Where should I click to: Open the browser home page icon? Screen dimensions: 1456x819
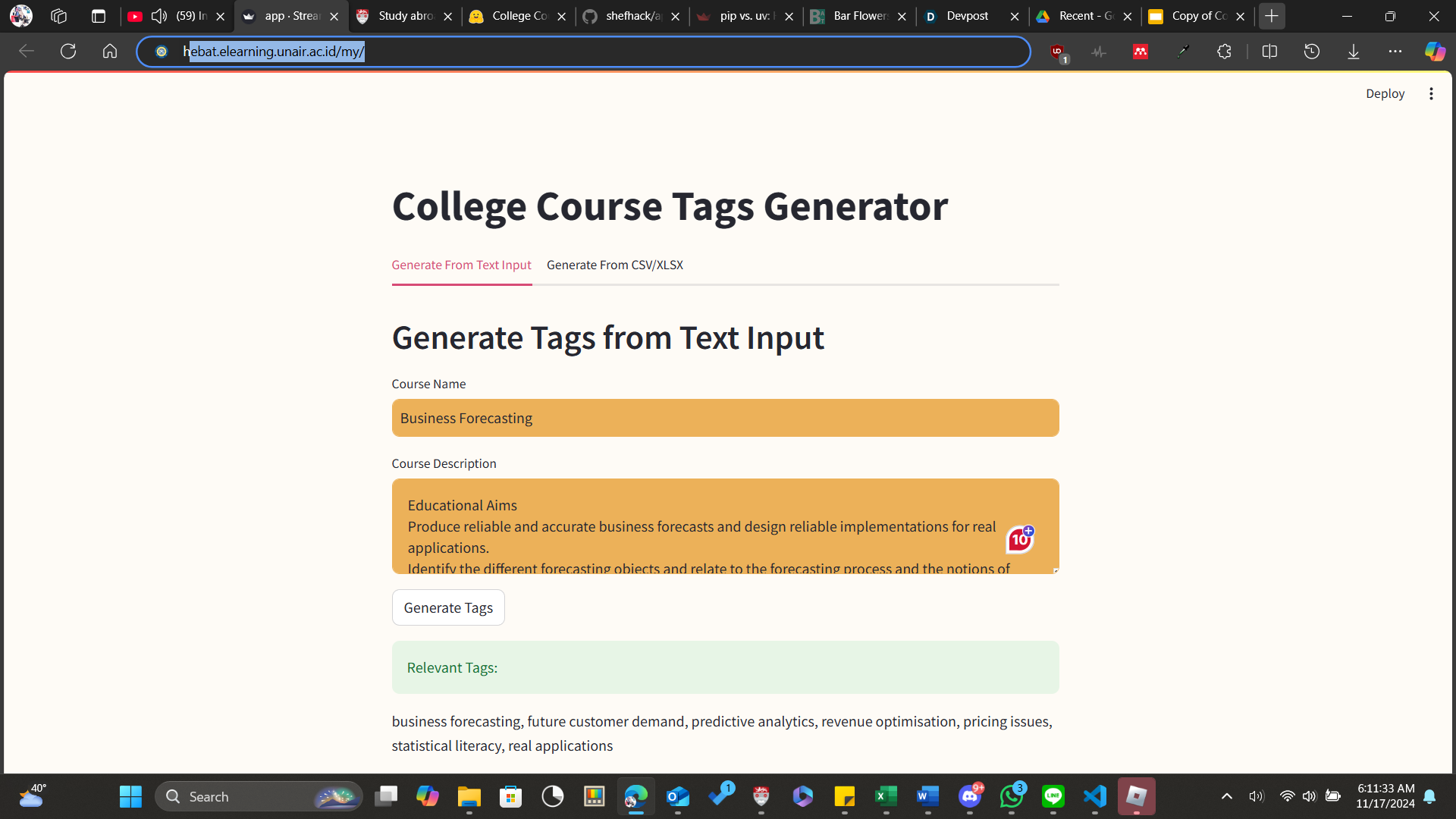(x=110, y=52)
